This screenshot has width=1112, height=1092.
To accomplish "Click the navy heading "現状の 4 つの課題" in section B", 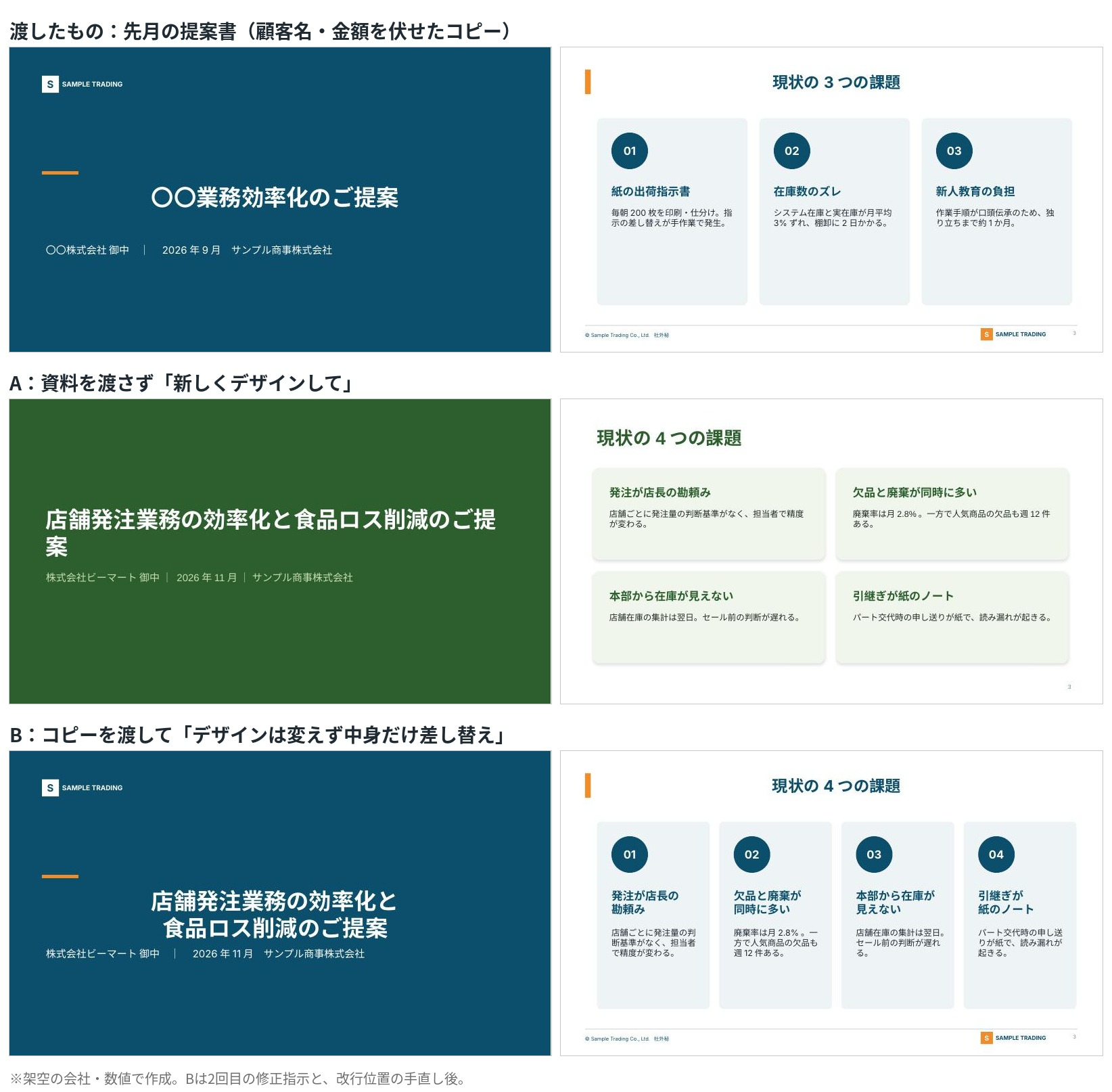I will pyautogui.click(x=836, y=786).
